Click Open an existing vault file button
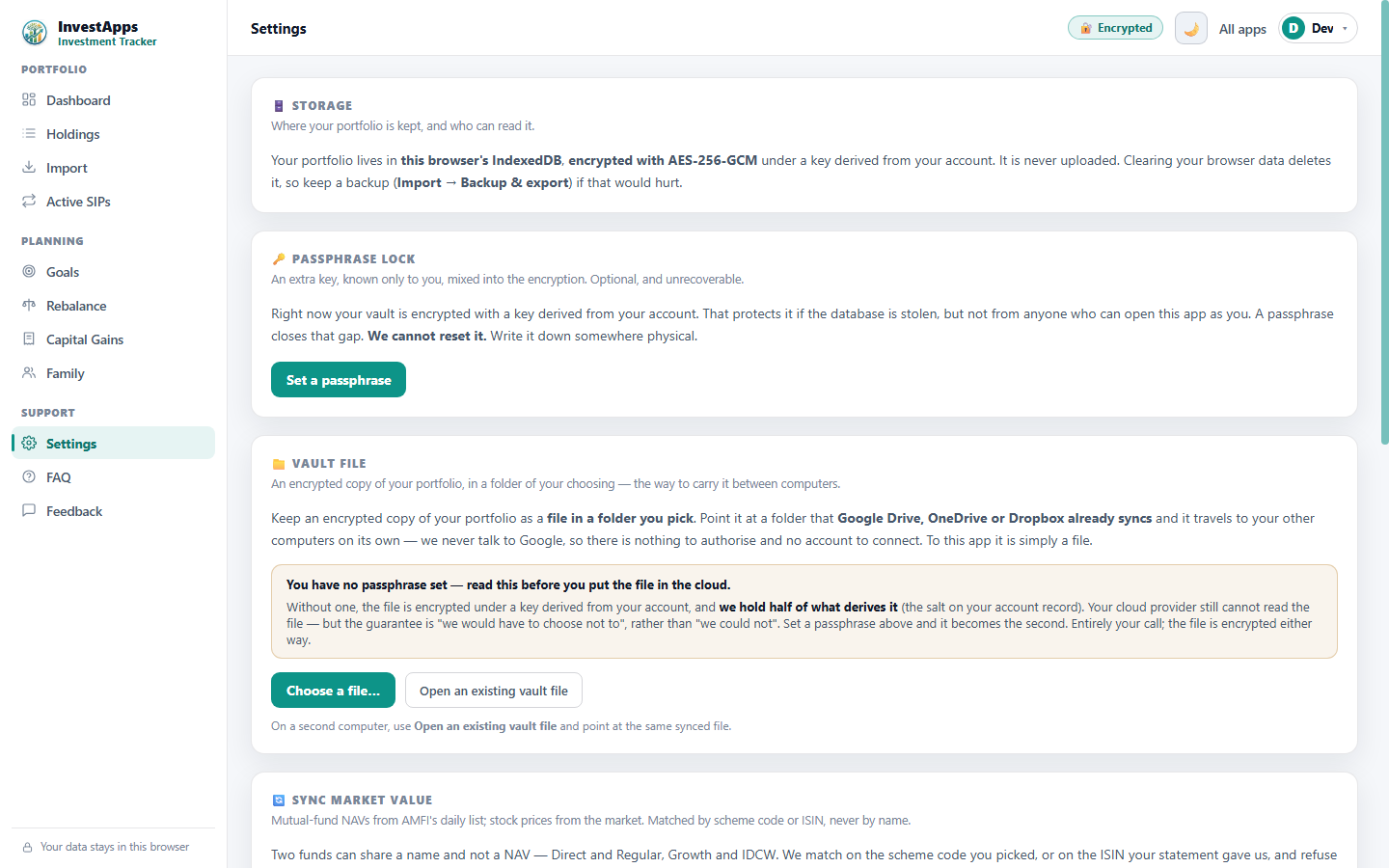1389x868 pixels. point(494,691)
